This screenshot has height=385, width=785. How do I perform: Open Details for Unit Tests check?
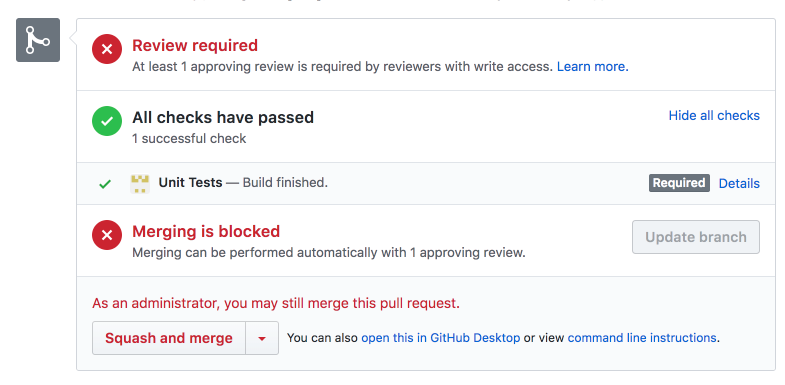click(739, 183)
